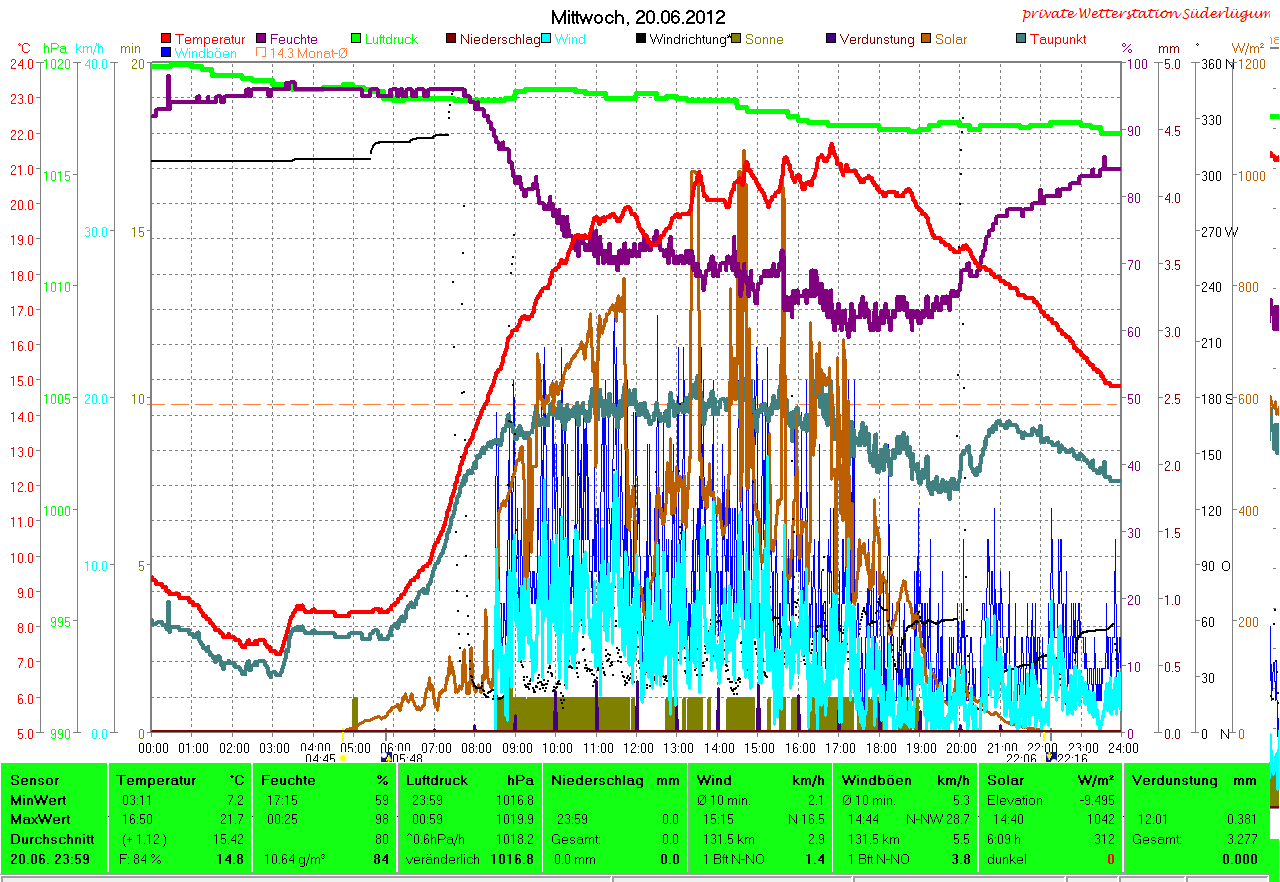1280x882 pixels.
Task: Click the purple Feuchte legend square
Action: click(x=262, y=39)
